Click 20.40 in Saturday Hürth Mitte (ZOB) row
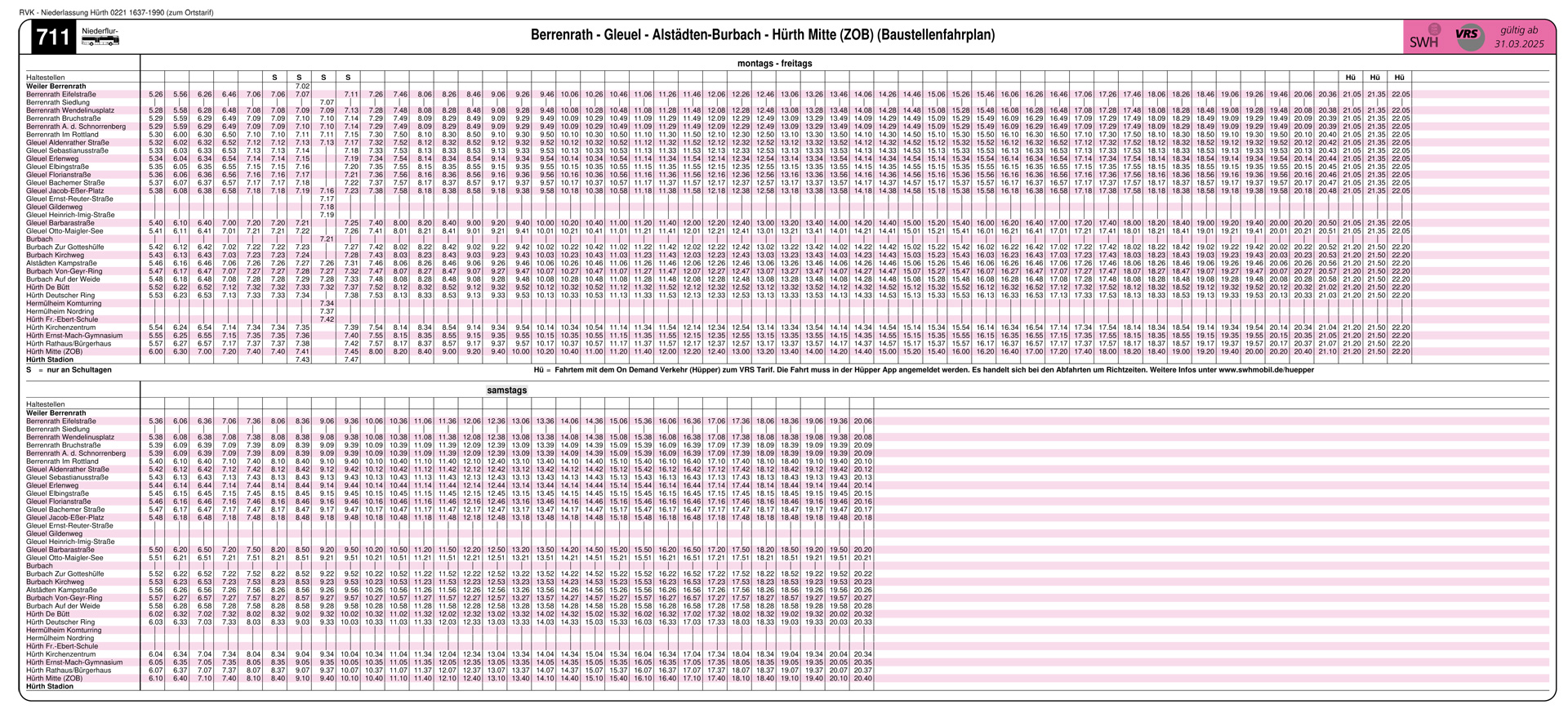The height and width of the screenshot is (709, 1568). [x=862, y=678]
